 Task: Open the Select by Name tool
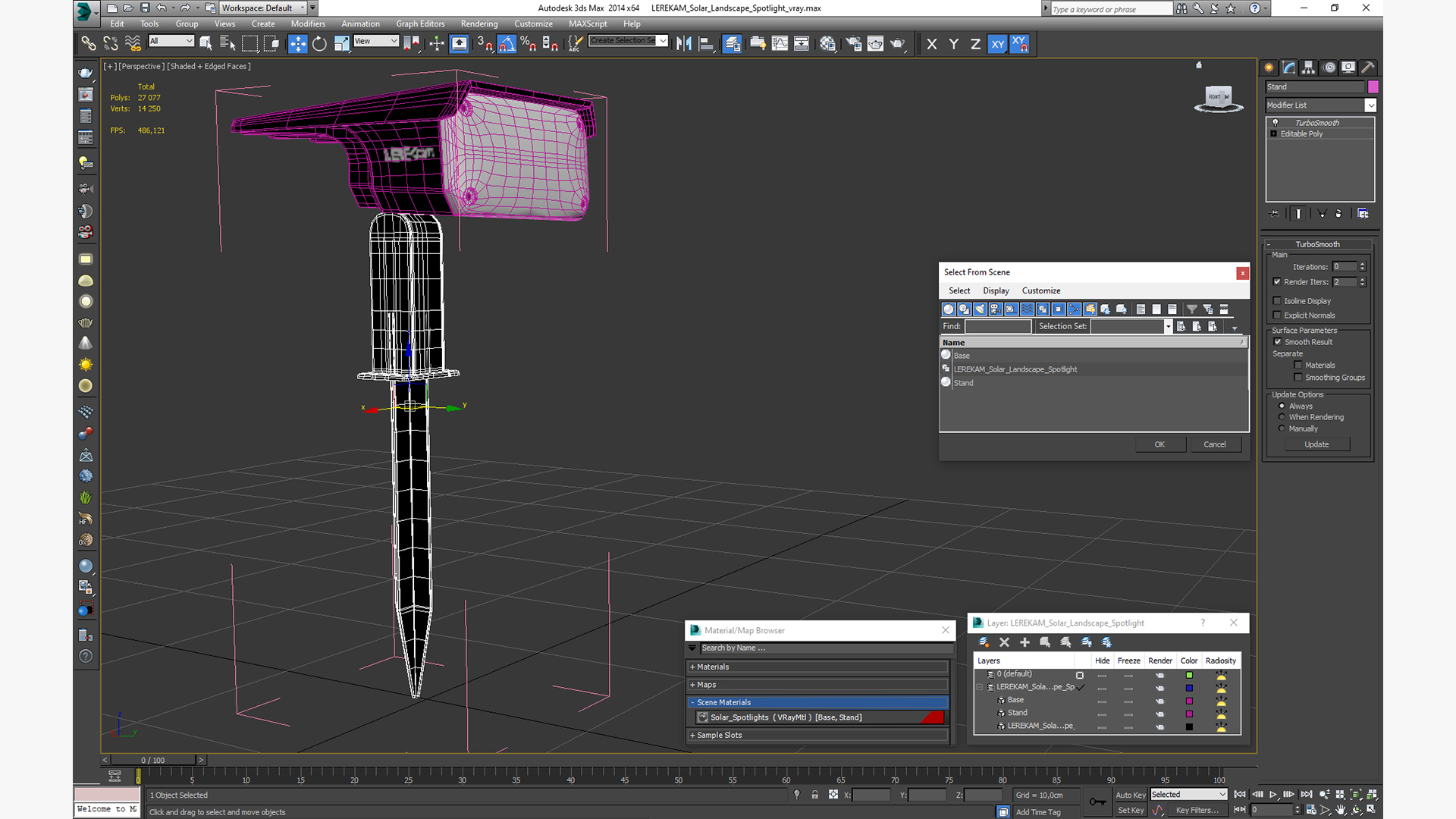[x=227, y=44]
